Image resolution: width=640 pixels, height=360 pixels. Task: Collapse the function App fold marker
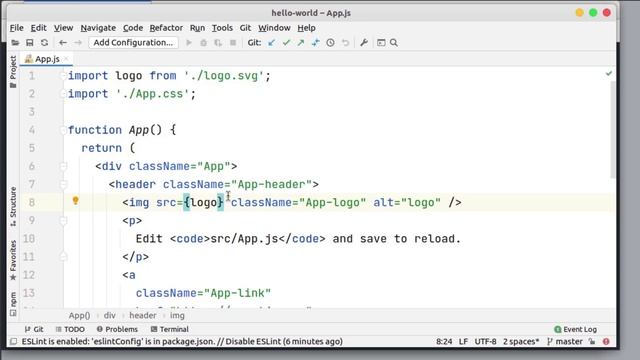[63, 130]
